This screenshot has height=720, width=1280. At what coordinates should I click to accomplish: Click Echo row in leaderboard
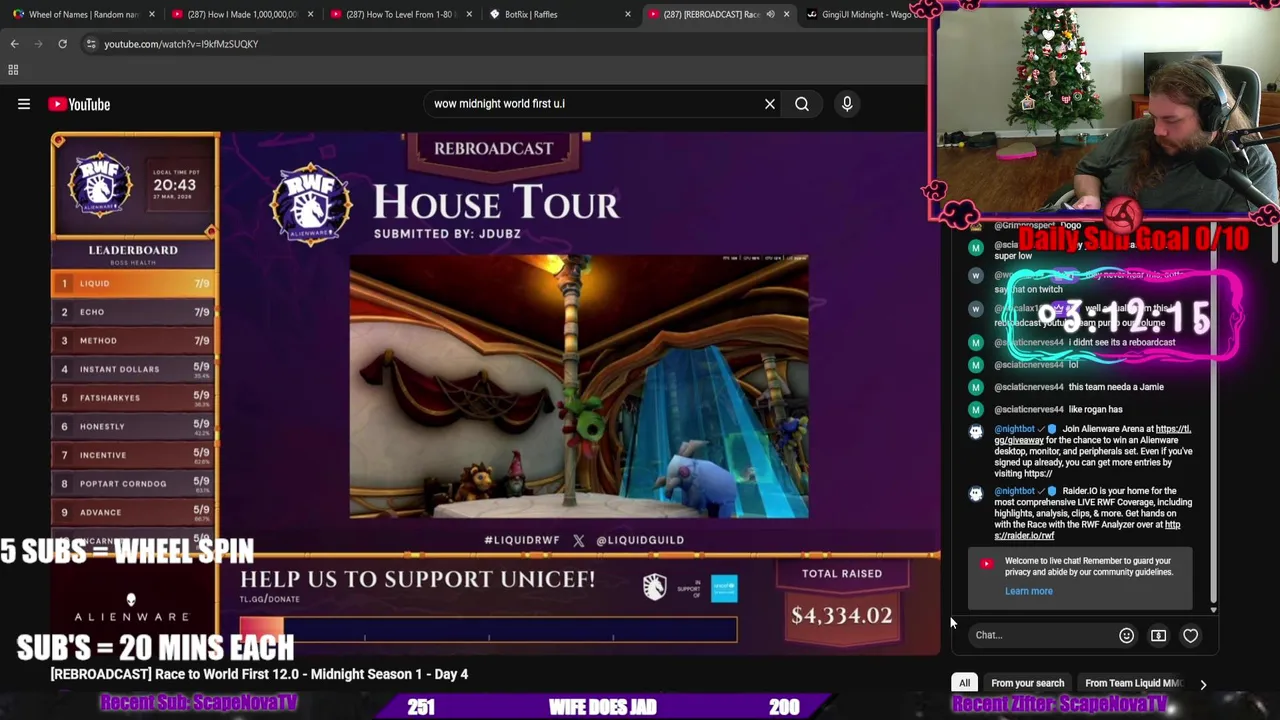(x=133, y=312)
